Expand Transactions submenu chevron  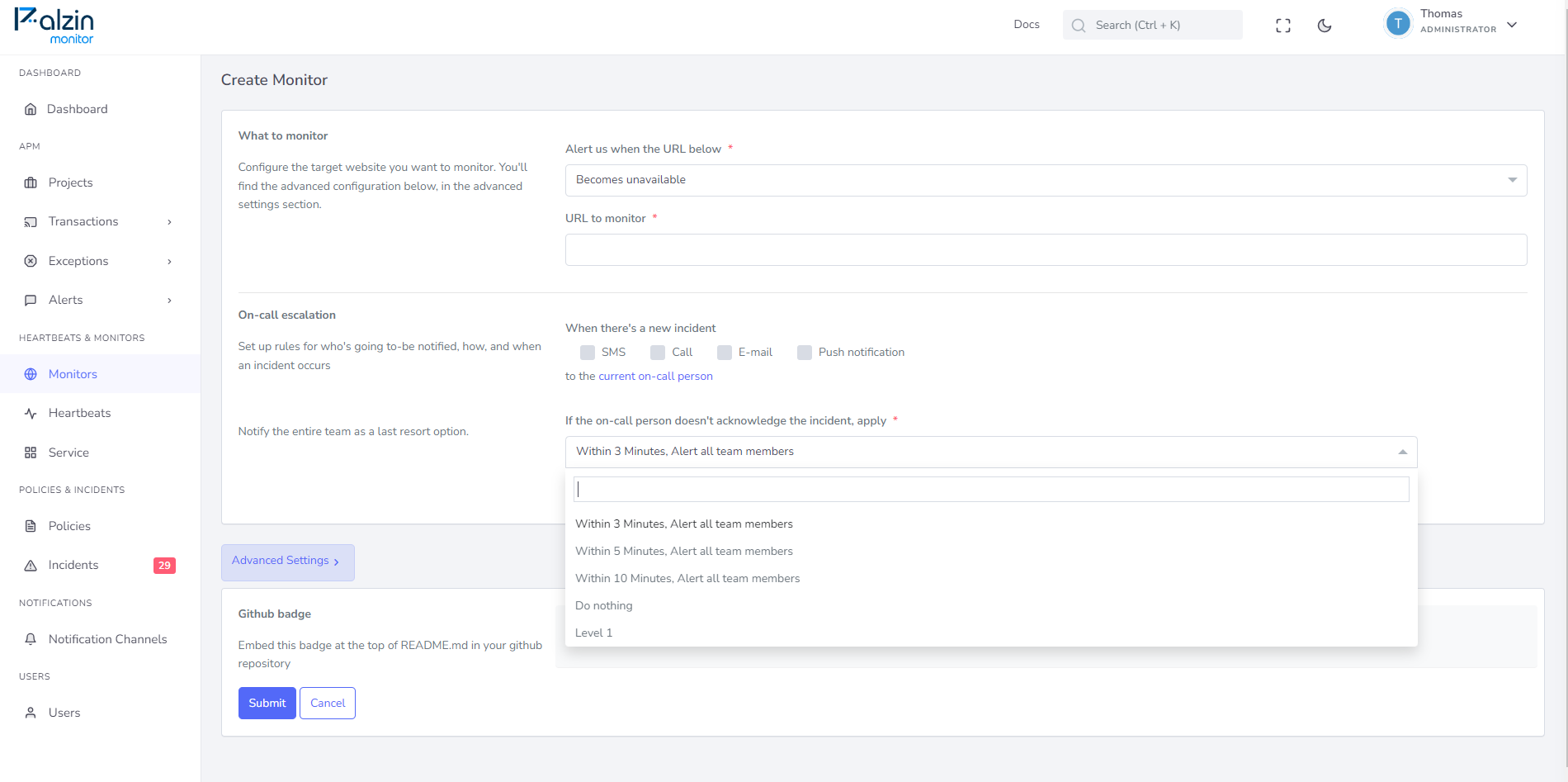pos(169,222)
